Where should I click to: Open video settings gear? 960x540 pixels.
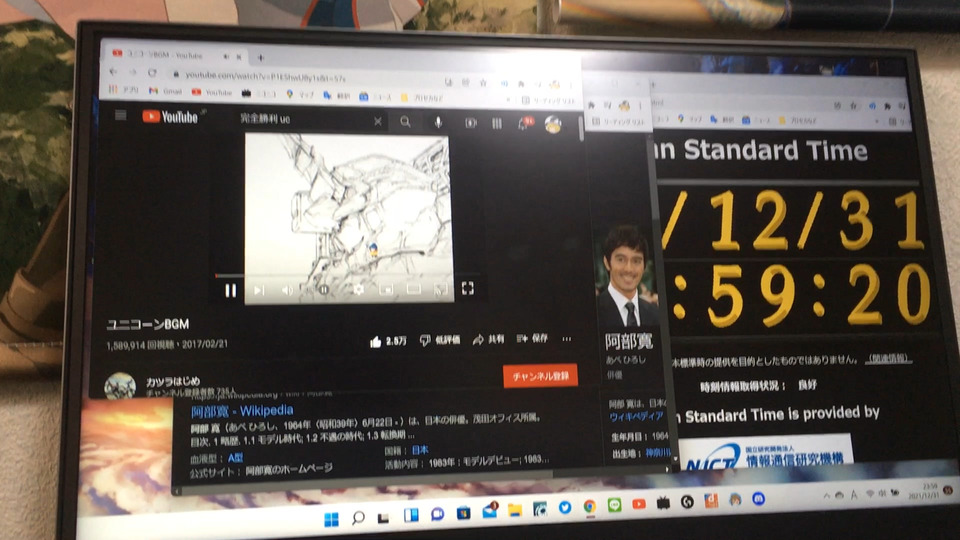pyautogui.click(x=359, y=290)
